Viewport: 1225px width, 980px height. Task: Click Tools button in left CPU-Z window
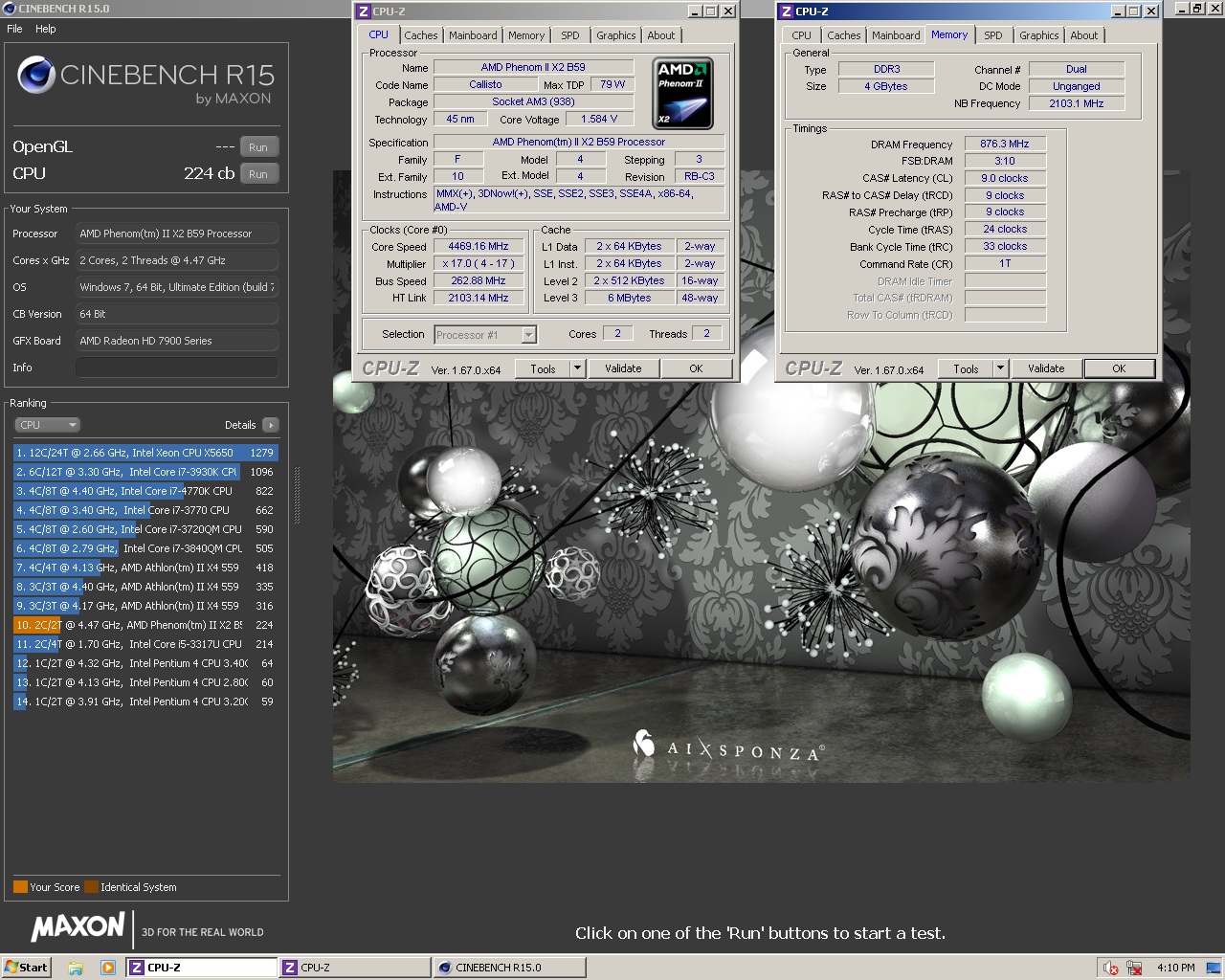(543, 368)
